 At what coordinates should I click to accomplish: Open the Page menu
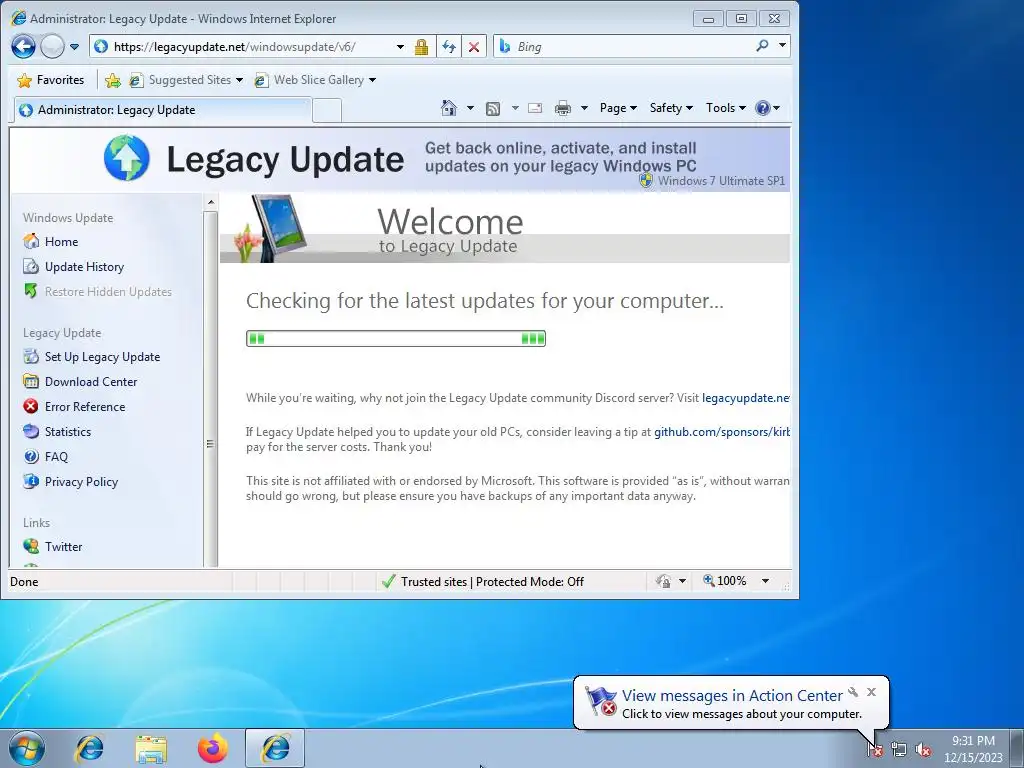(x=618, y=108)
